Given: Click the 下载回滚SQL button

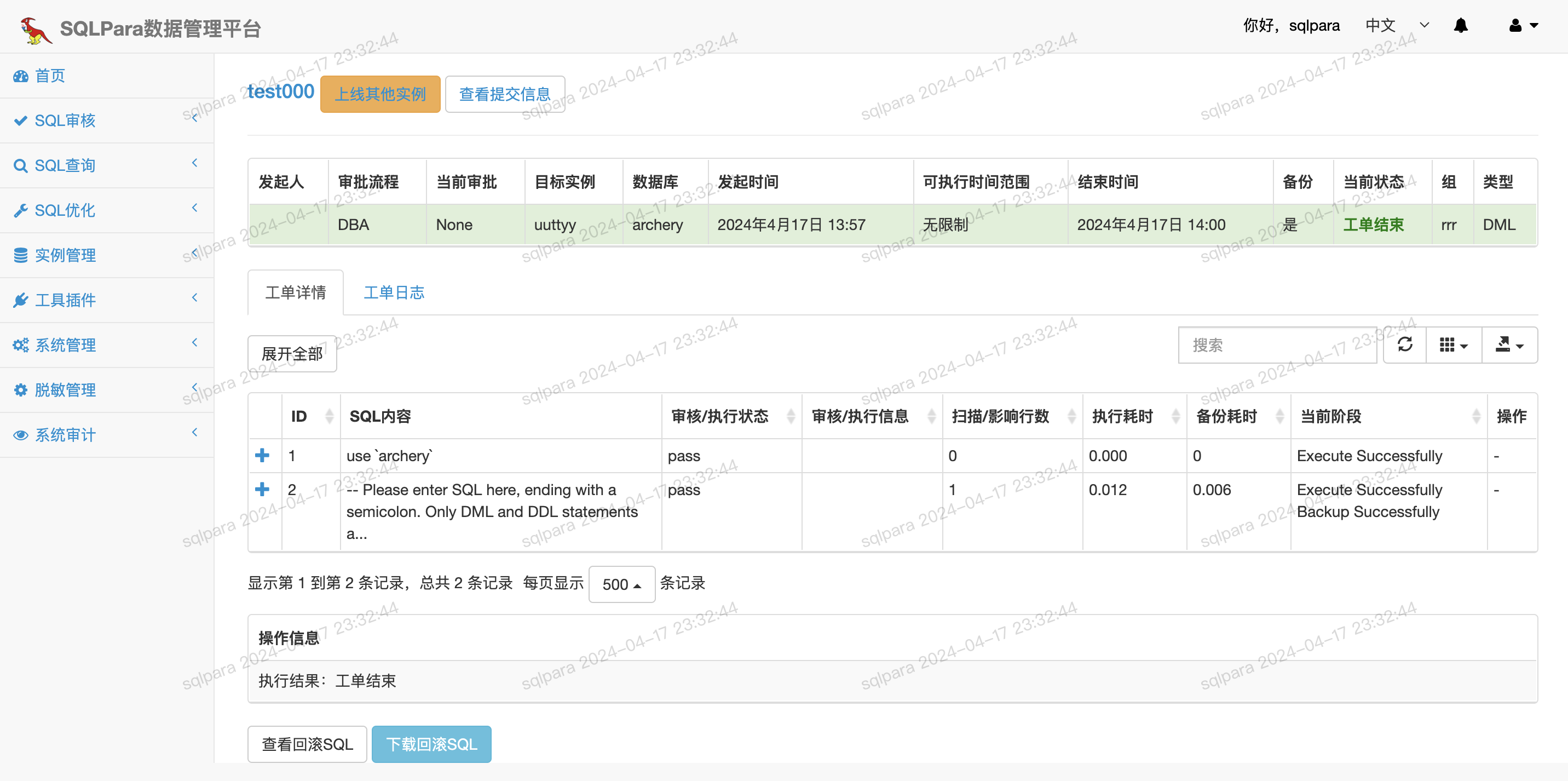Looking at the screenshot, I should (x=431, y=744).
